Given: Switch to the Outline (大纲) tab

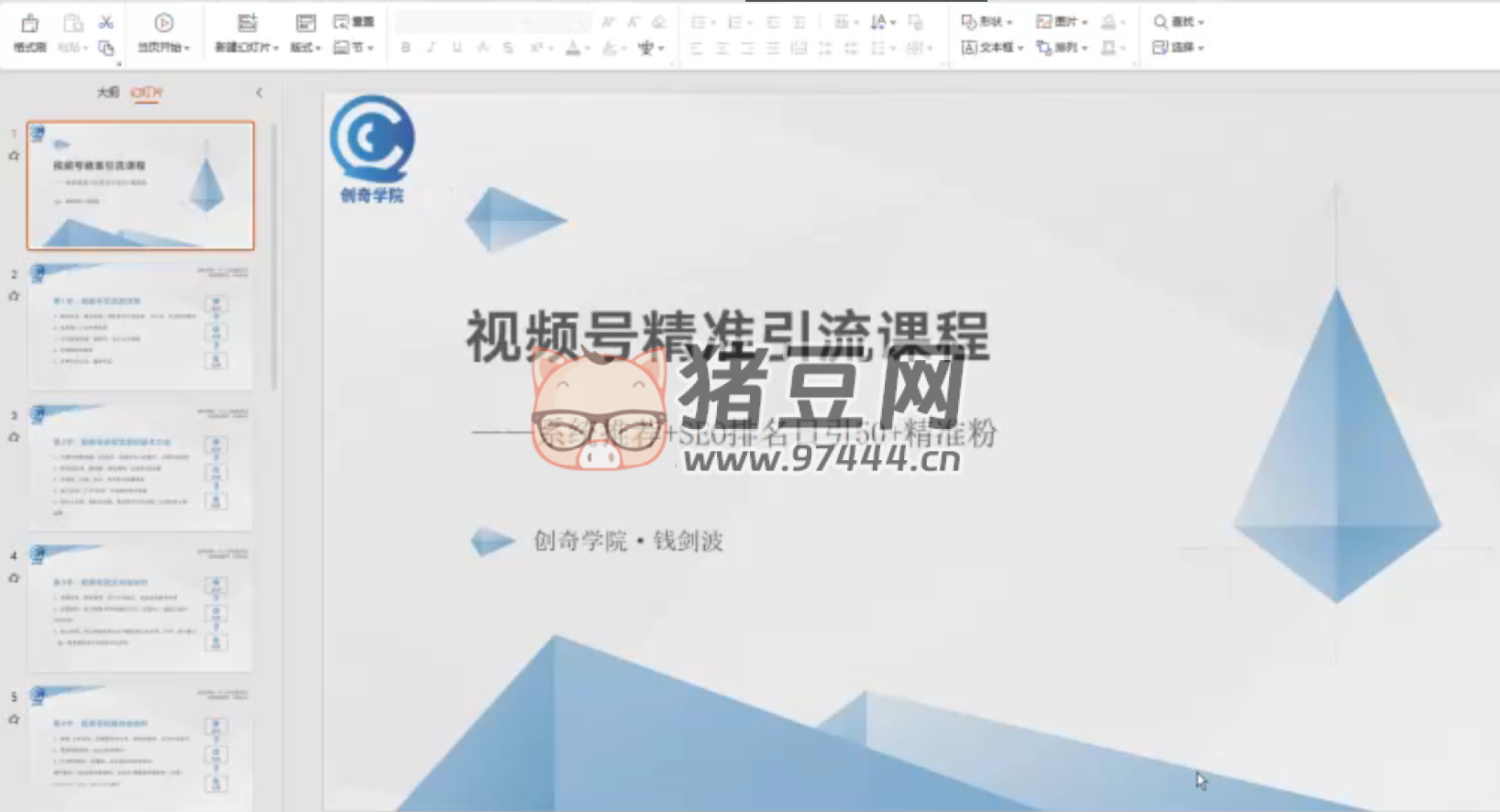Looking at the screenshot, I should [x=108, y=93].
